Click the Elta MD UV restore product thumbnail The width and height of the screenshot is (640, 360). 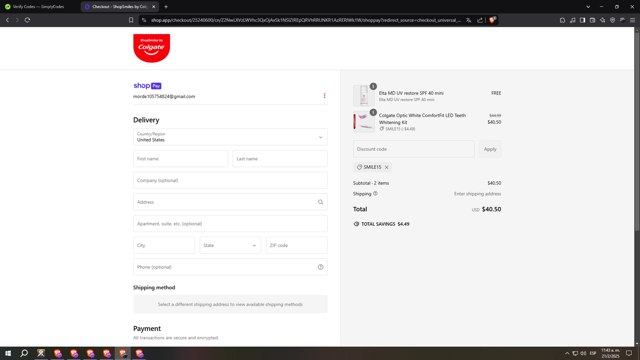(x=363, y=96)
